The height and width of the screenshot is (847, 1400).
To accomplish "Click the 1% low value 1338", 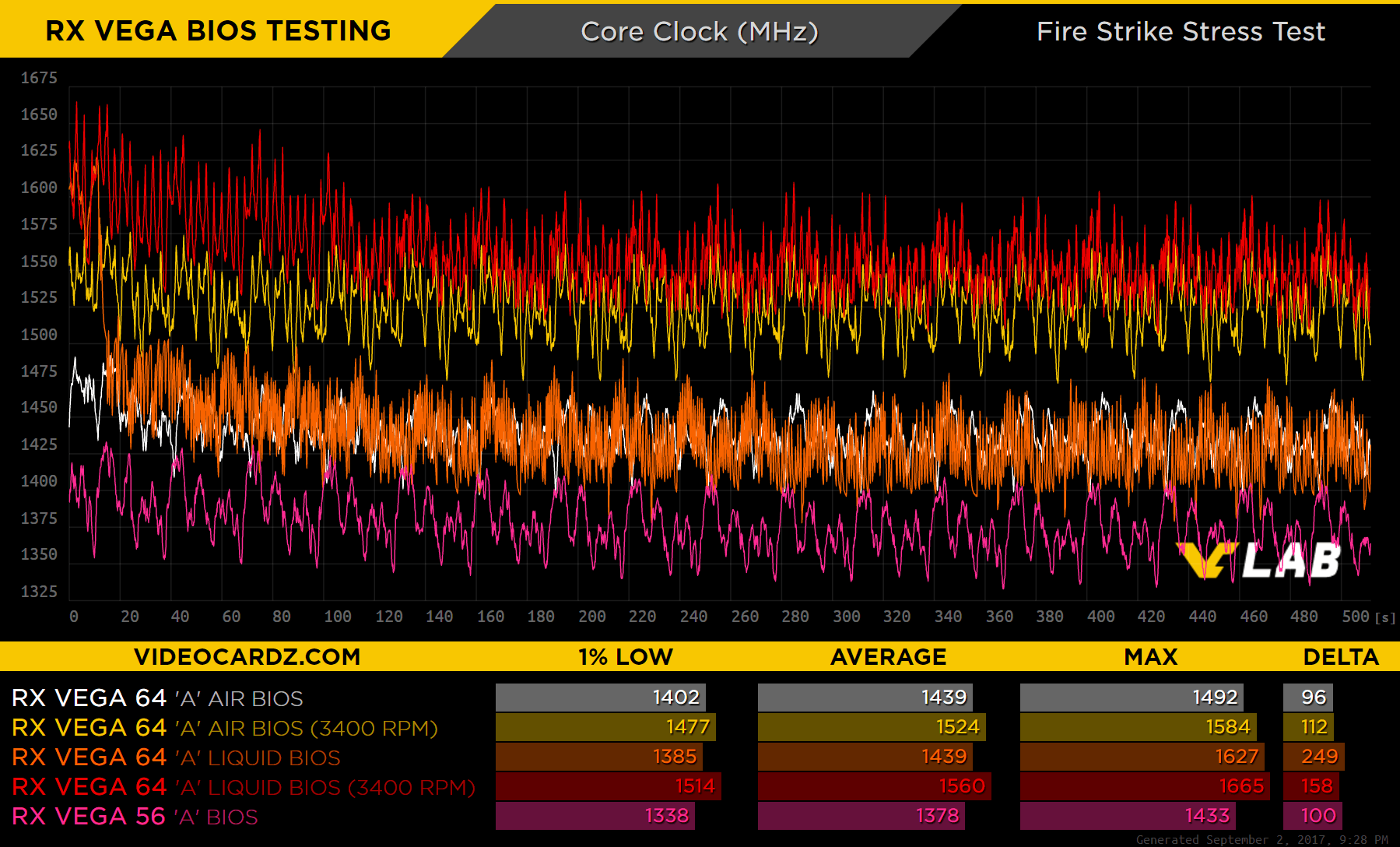I will pos(667,816).
